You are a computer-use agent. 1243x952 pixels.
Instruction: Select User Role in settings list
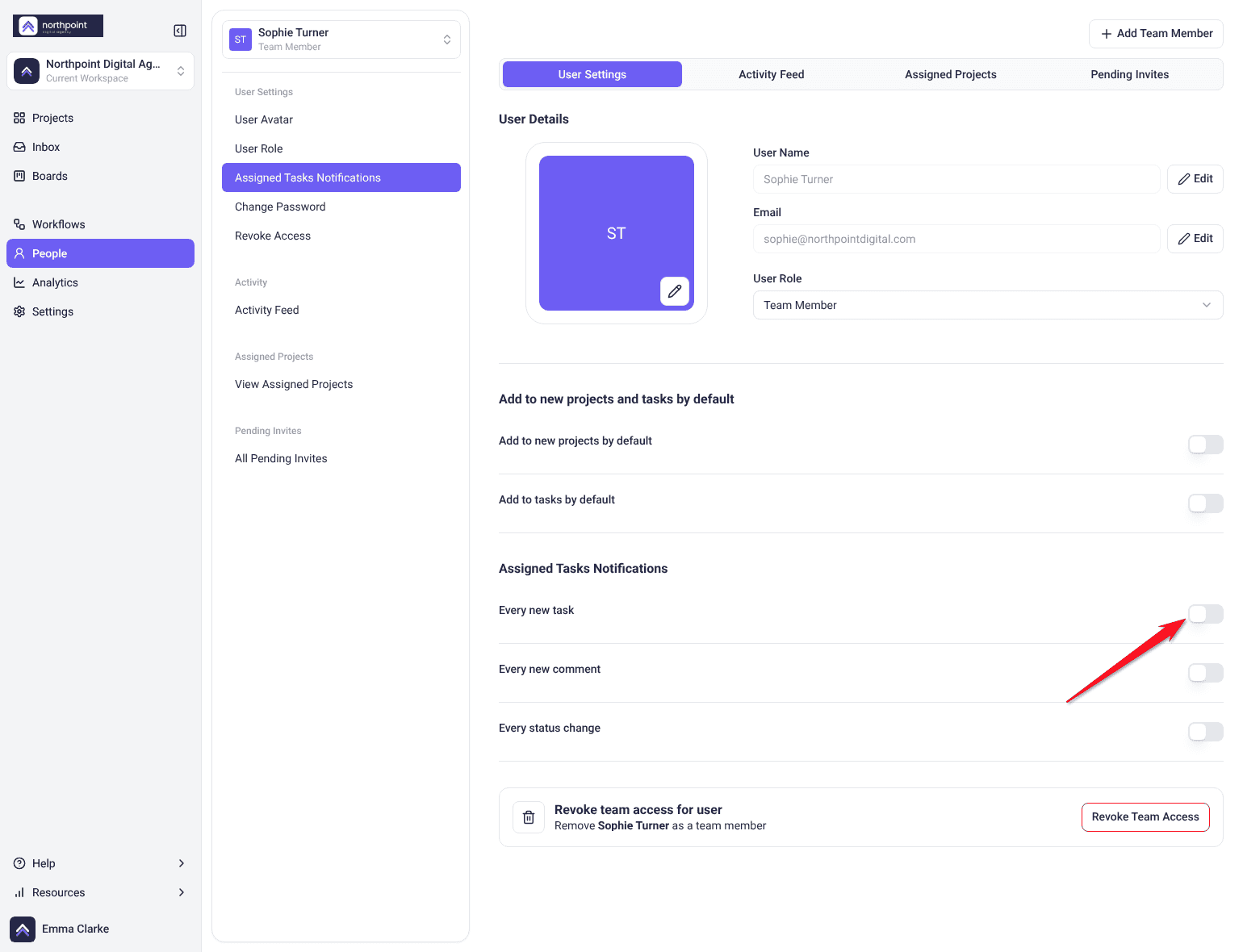[x=341, y=148]
